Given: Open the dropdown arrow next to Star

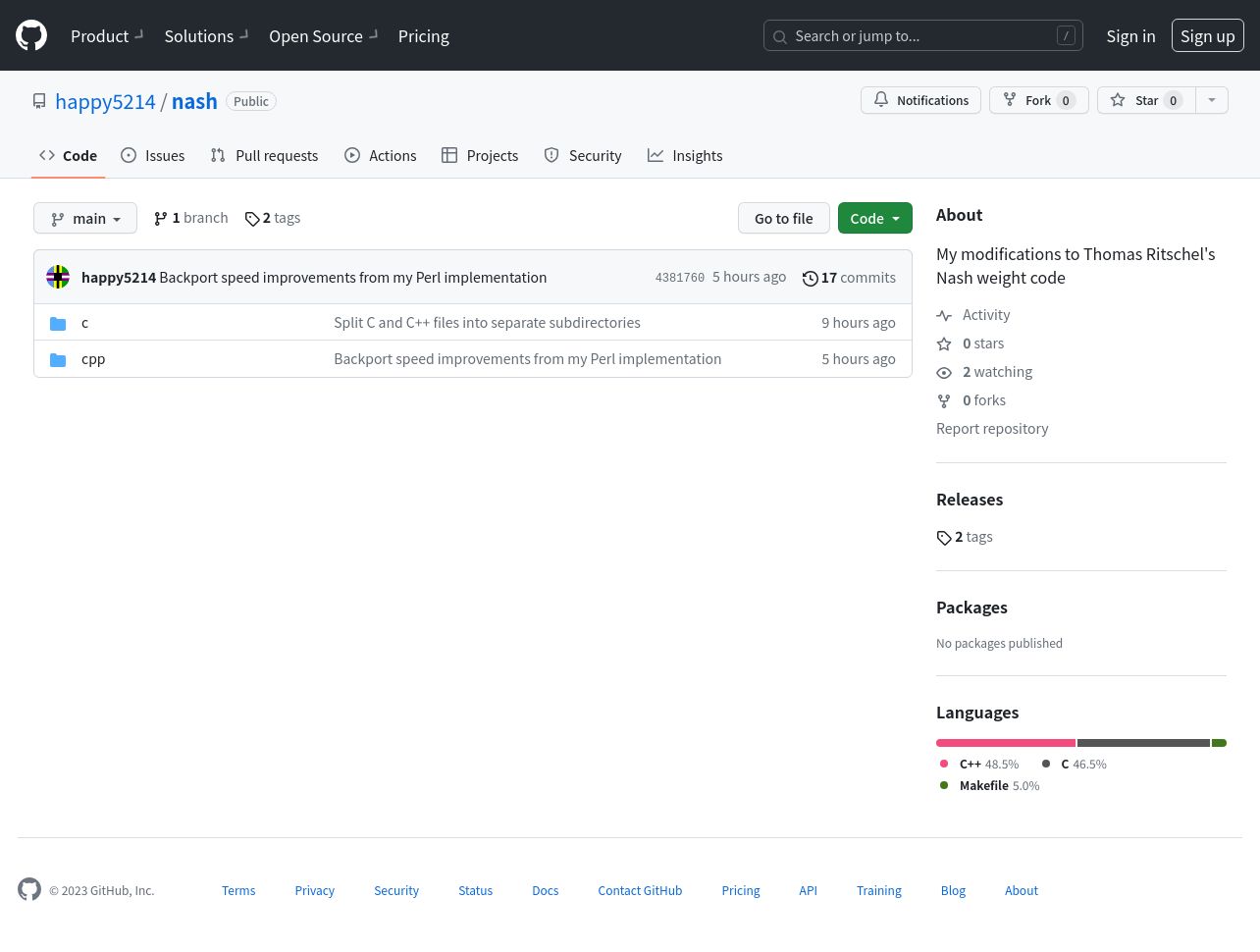Looking at the screenshot, I should [x=1212, y=100].
